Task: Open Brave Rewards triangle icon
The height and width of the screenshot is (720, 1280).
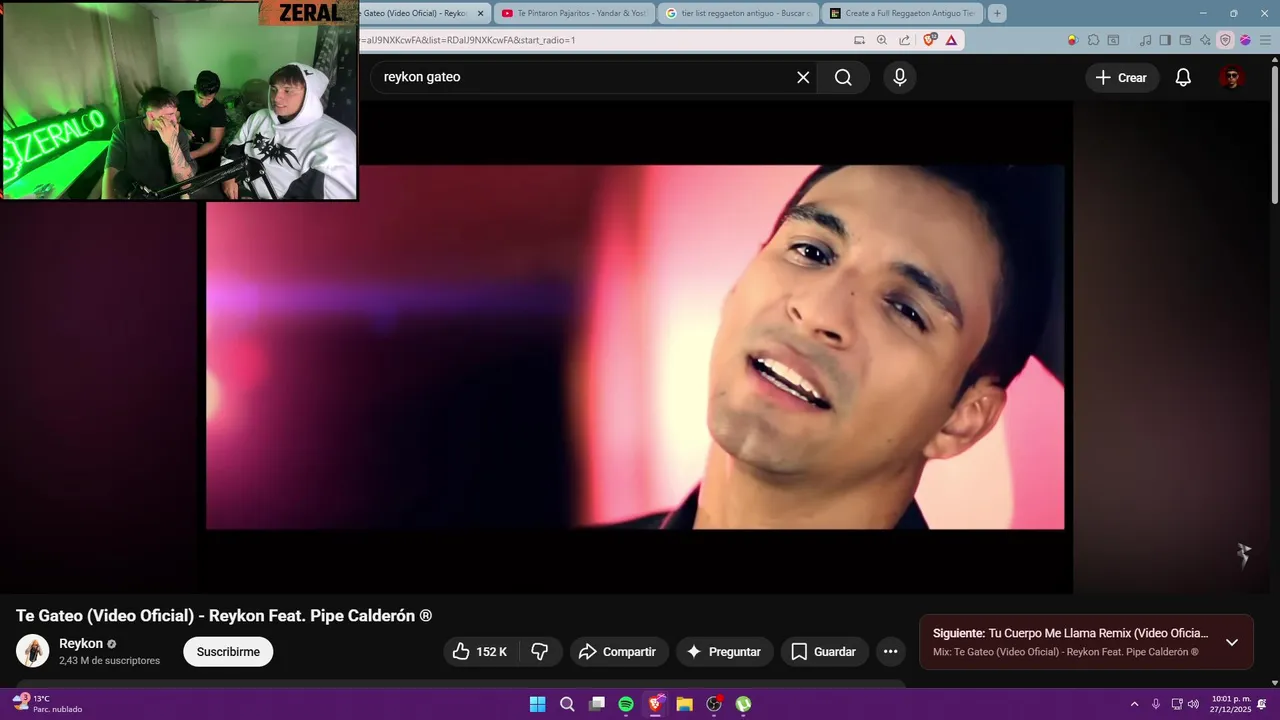Action: click(x=951, y=40)
